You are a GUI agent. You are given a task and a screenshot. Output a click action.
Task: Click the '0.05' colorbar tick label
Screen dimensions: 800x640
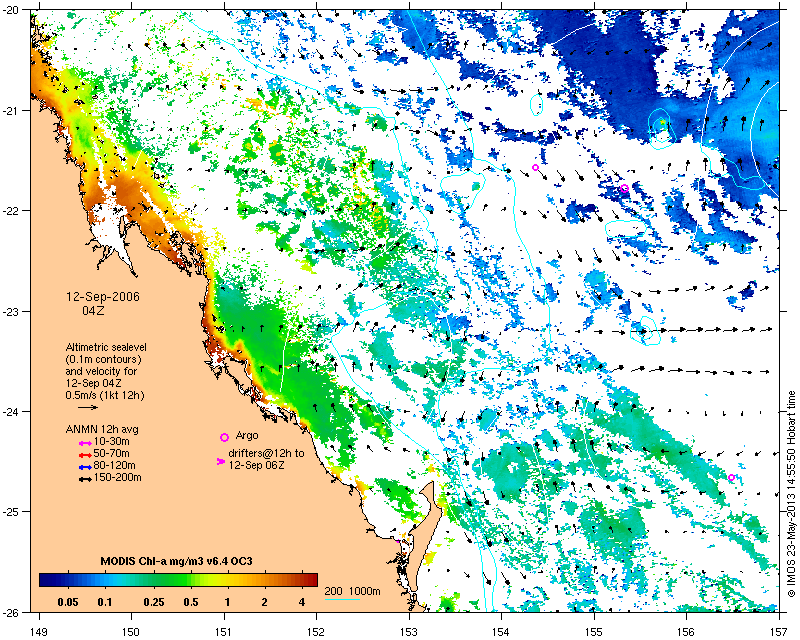pos(68,602)
